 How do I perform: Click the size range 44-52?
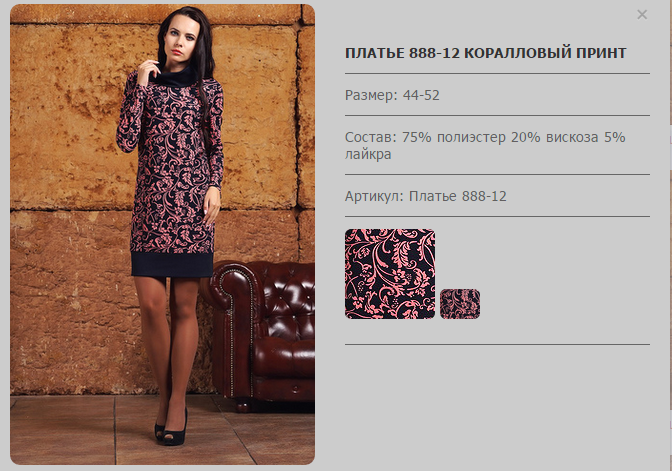tap(421, 95)
